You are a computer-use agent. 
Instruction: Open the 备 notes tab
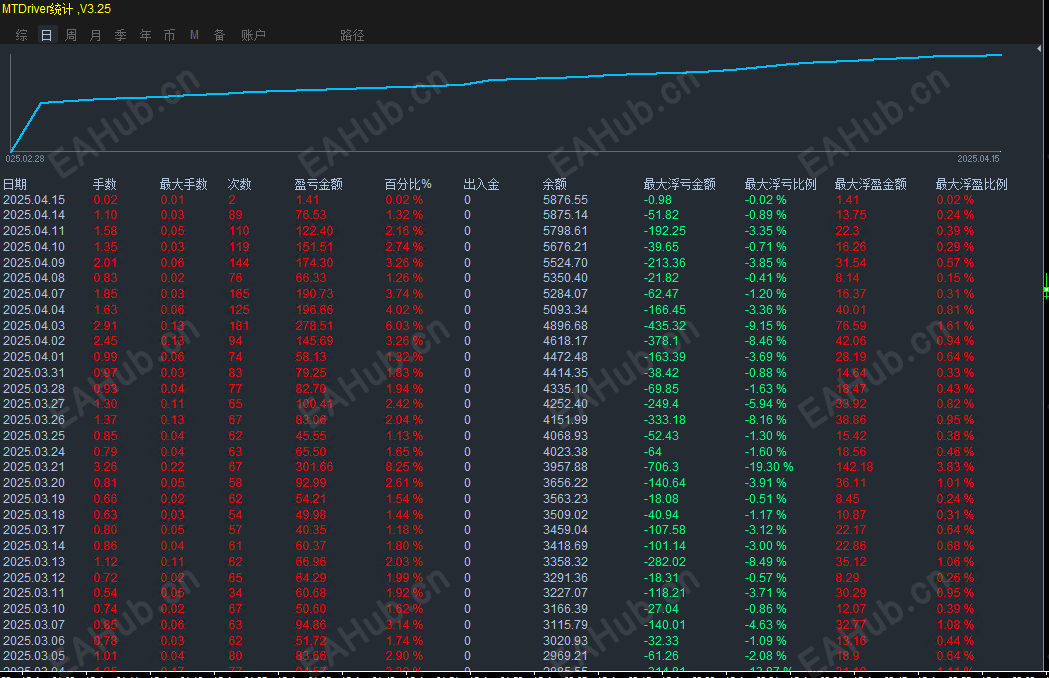(219, 35)
